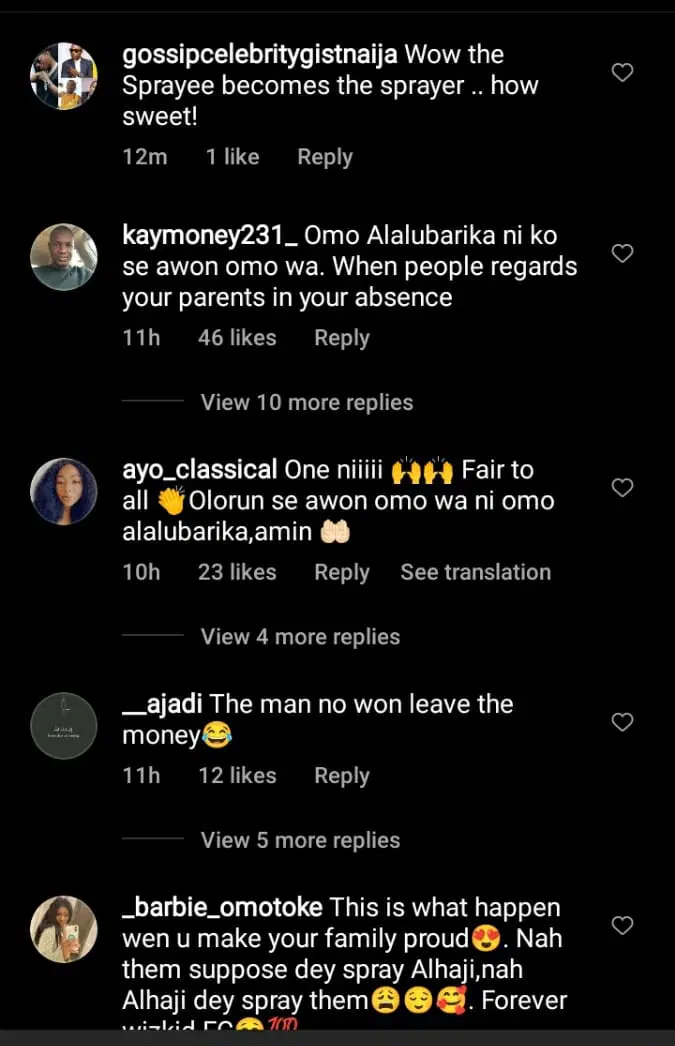Like _barbie_omotoke's comment with the heart

tap(622, 926)
